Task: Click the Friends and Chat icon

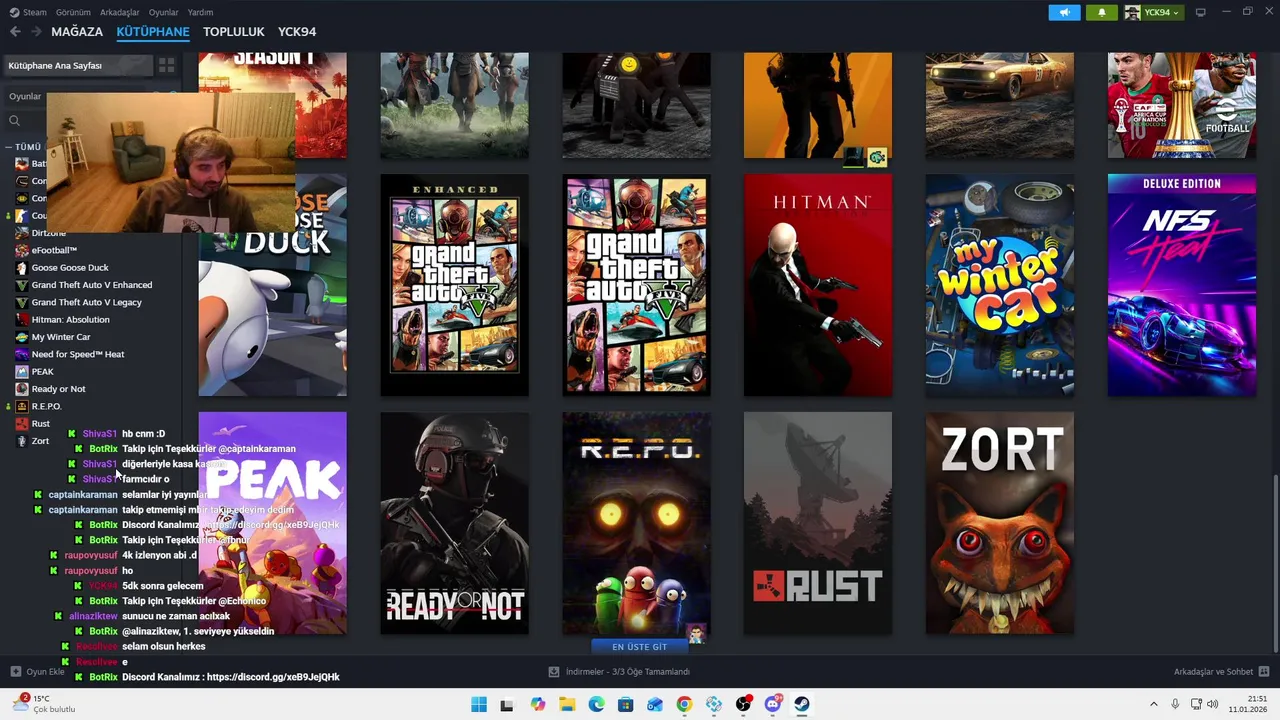Action: (1264, 672)
